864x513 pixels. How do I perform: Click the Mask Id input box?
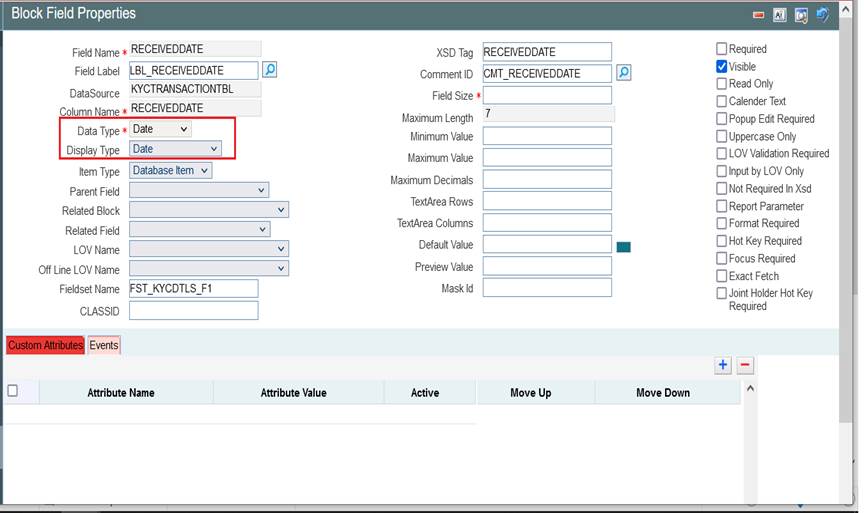[x=547, y=288]
